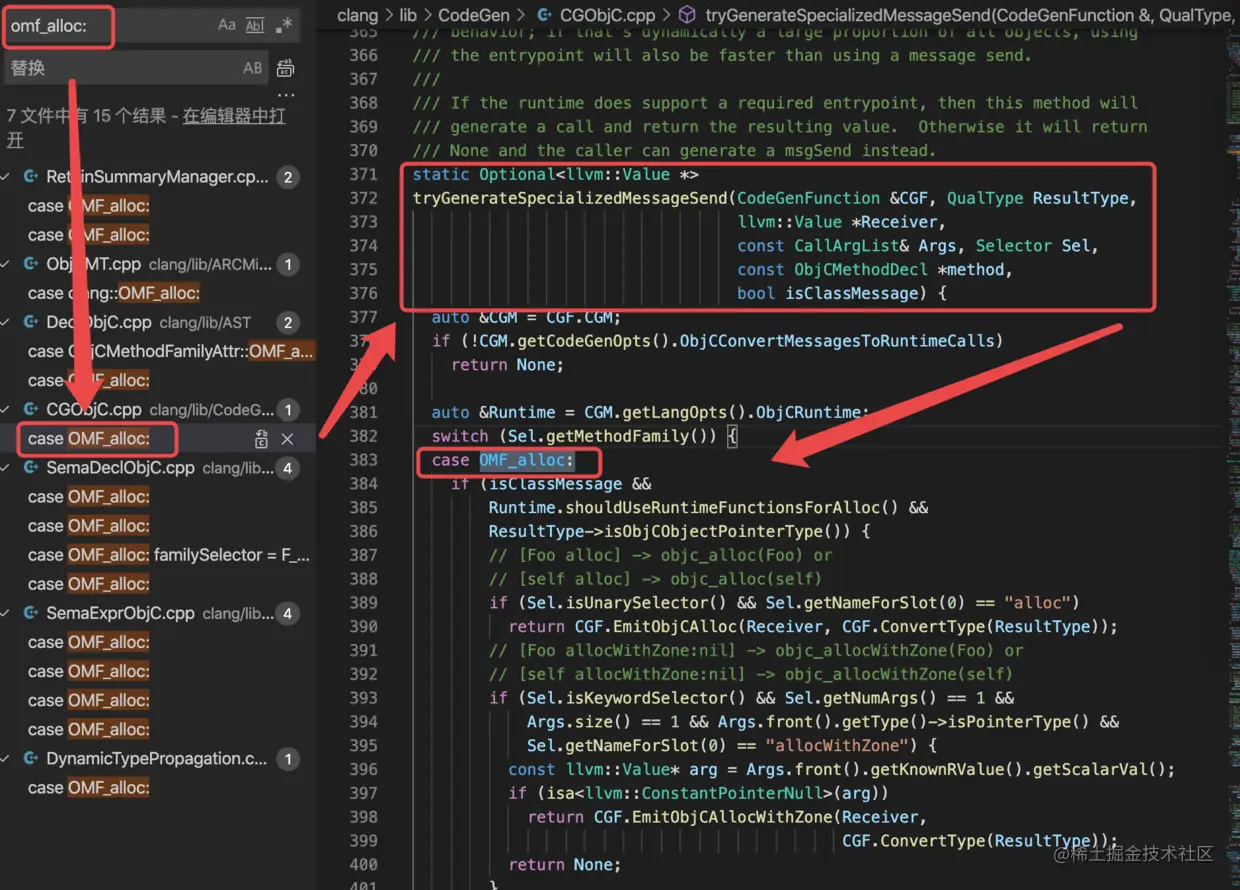The image size is (1240, 890).
Task: Open the tryGenerateSpecializedMessageSend breadcrumb symbol
Action: click(970, 14)
